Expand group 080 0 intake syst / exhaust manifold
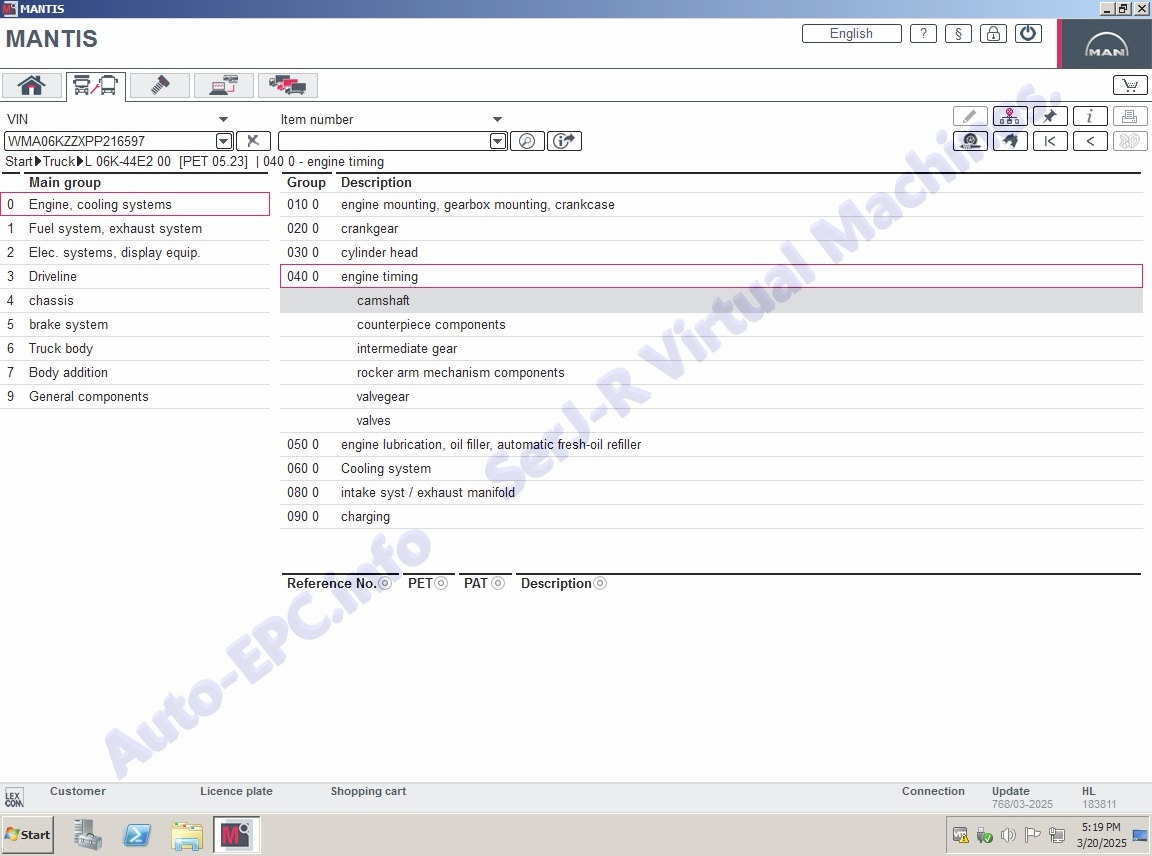Viewport: 1152px width, 856px height. [711, 492]
